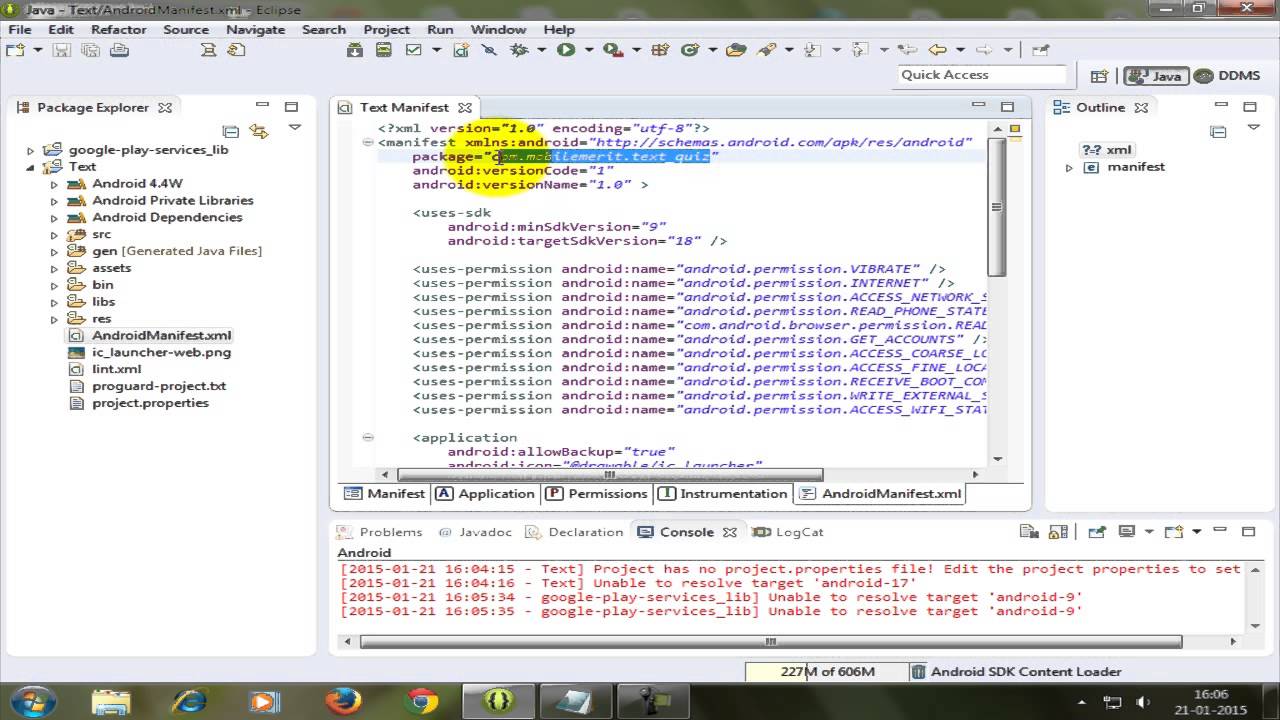The image size is (1280, 720).
Task: Open the Window menu
Action: [x=498, y=29]
